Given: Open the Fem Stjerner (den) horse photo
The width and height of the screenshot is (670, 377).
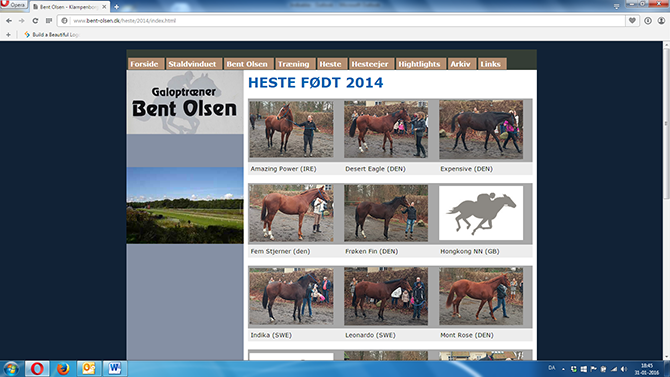Looking at the screenshot, I should point(291,213).
